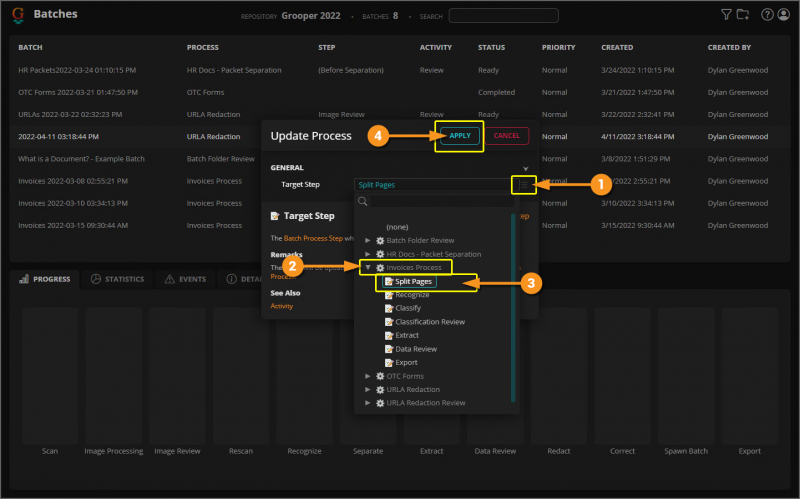Click the Classification Review step icon
This screenshot has width=800, height=499.
click(389, 322)
